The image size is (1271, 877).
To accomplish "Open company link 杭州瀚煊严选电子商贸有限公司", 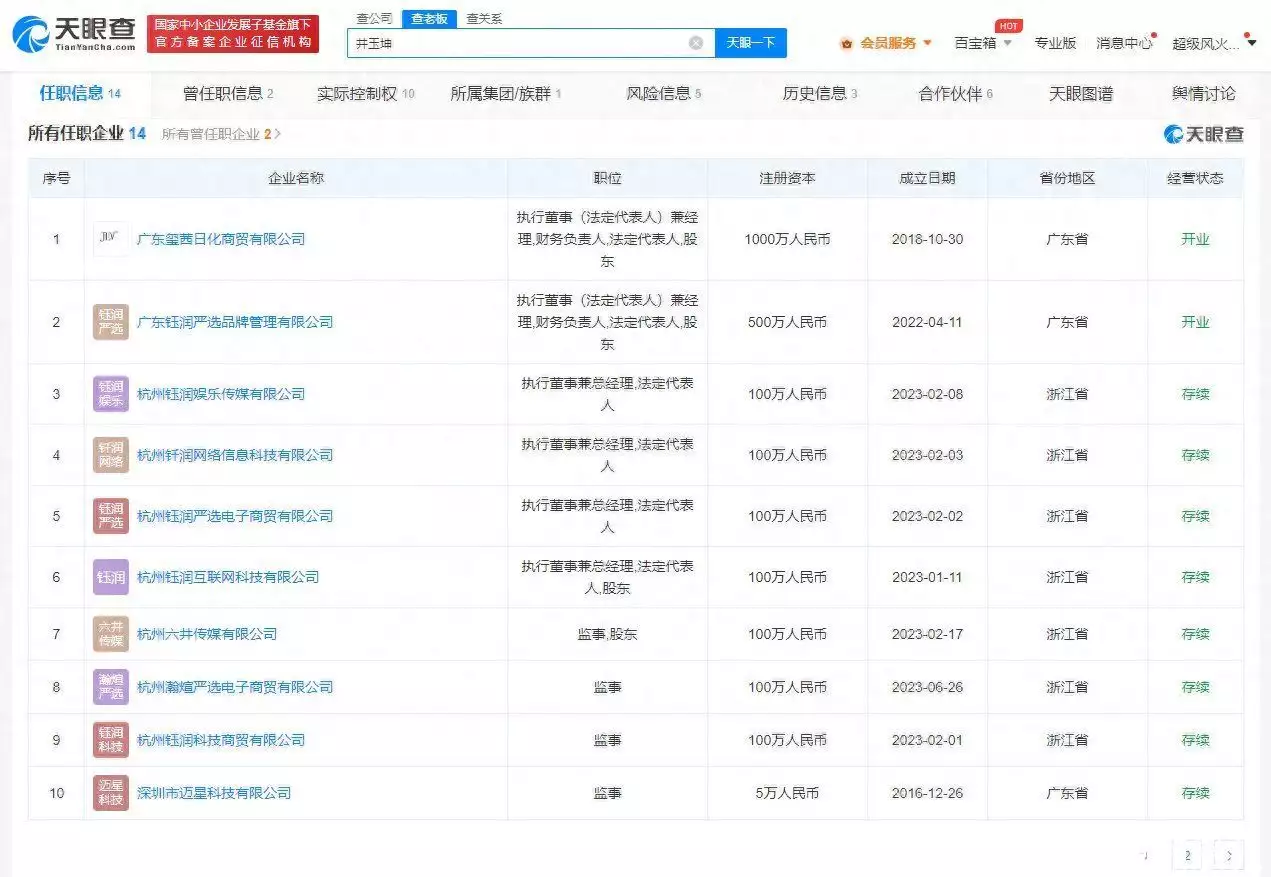I will [x=235, y=687].
